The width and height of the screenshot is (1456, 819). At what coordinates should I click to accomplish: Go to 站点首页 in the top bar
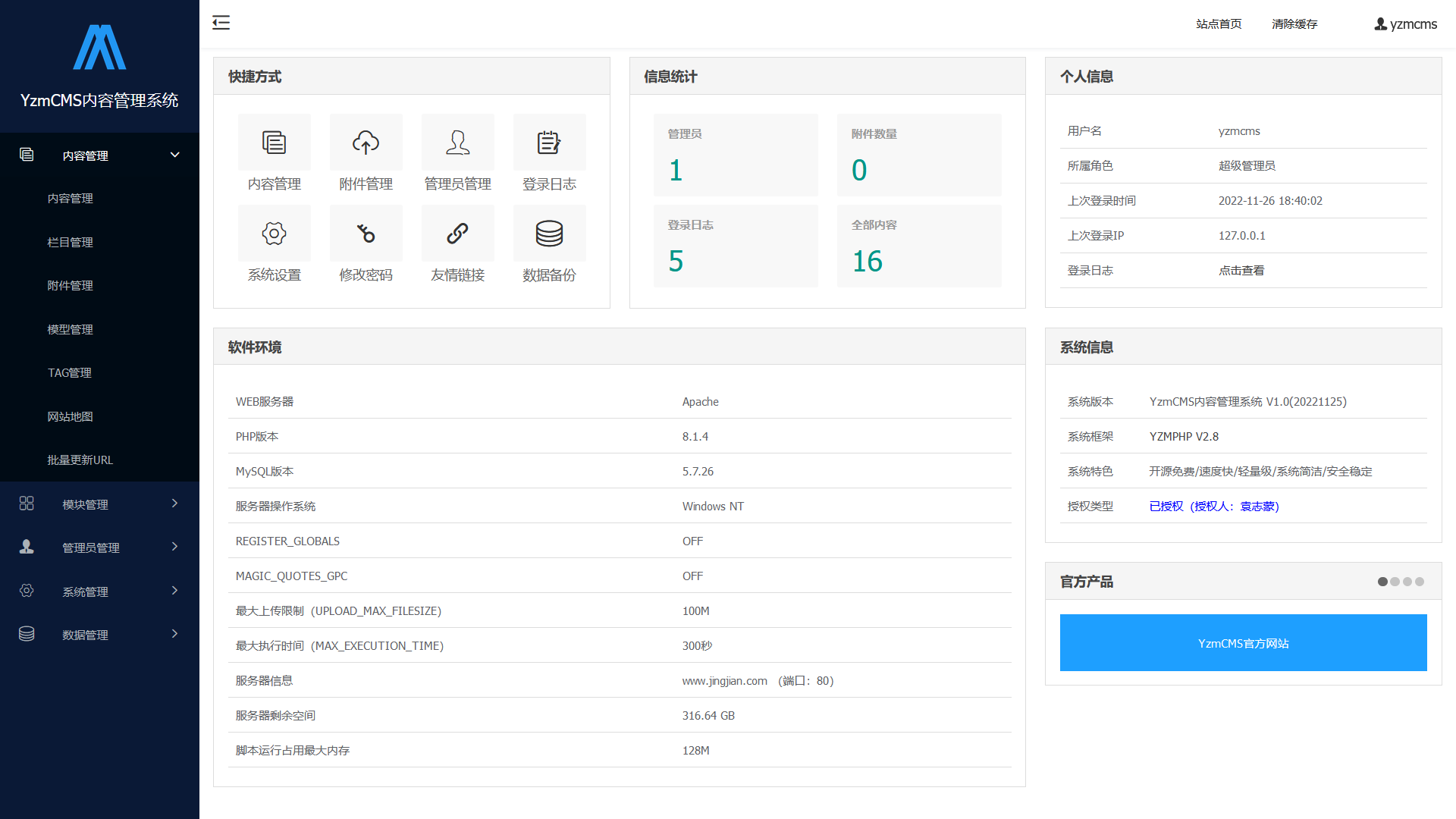[1219, 24]
